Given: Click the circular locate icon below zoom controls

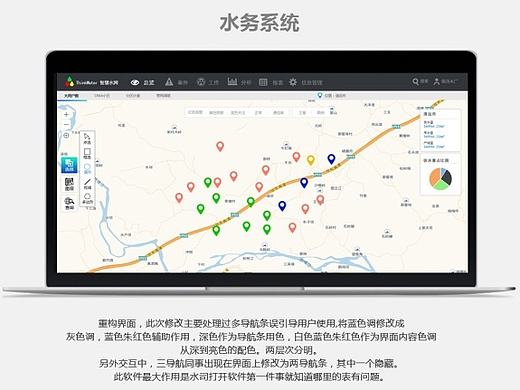Looking at the screenshot, I should click(x=66, y=135).
